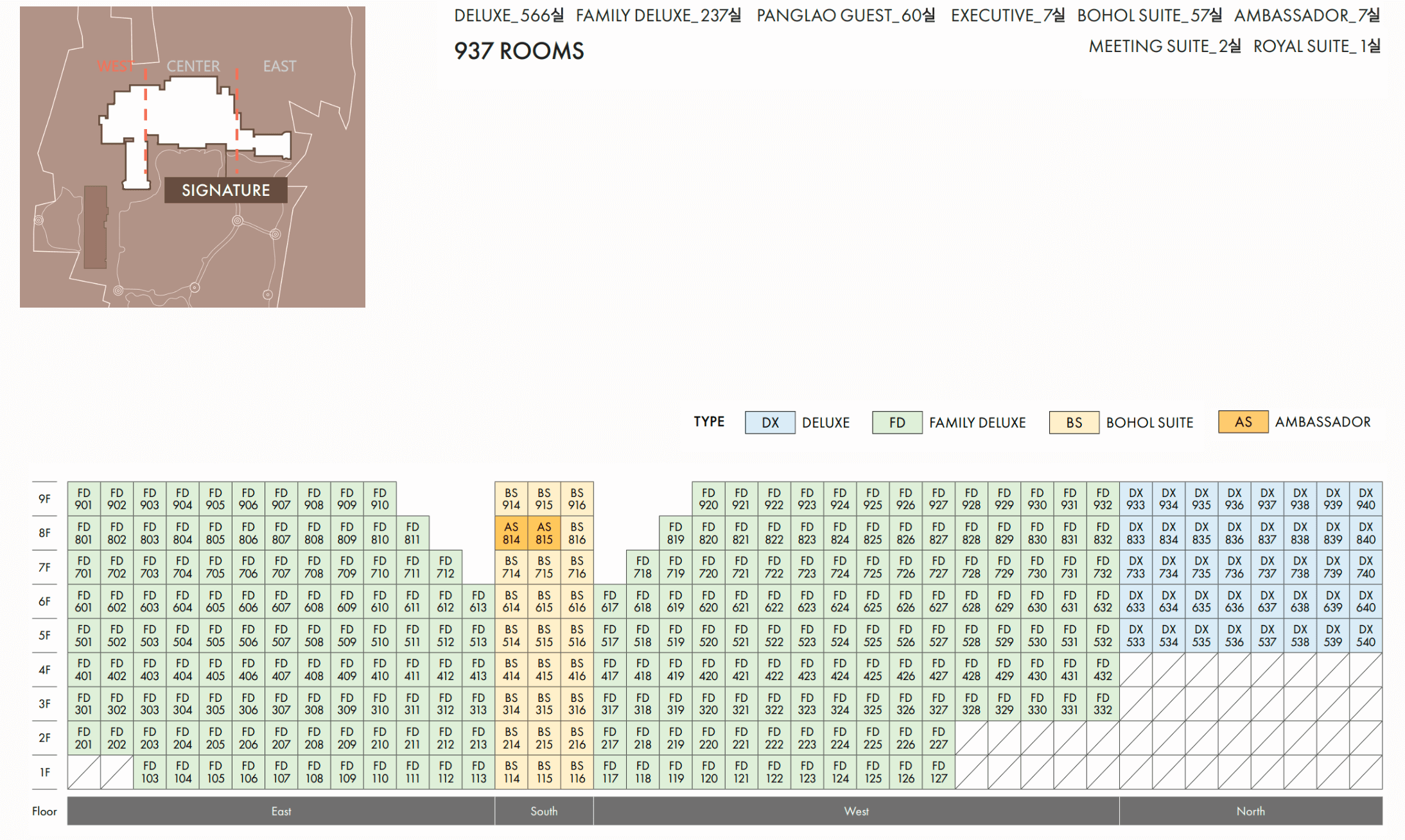
Task: Select Bohol Suite room BS 914
Action: pos(511,499)
